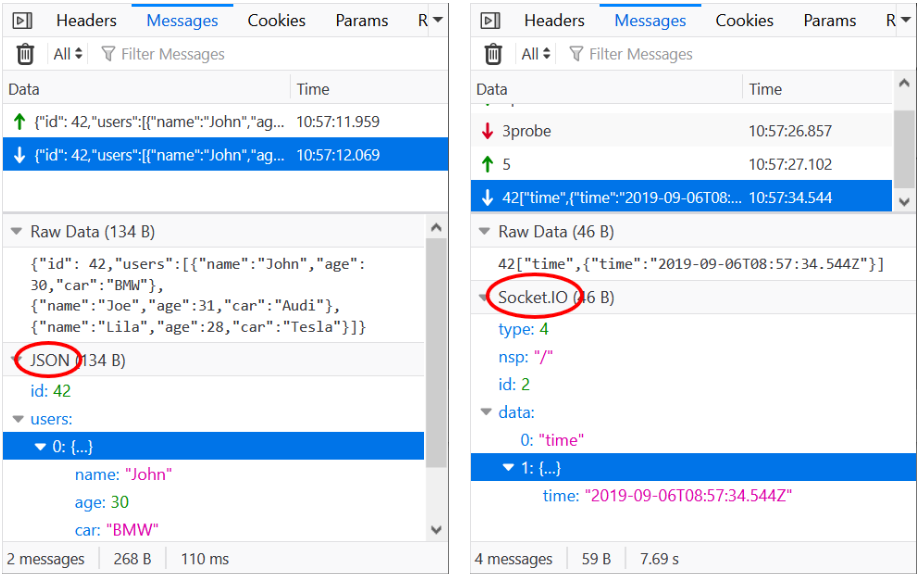Switch to Headers tab in right panel

tap(554, 21)
